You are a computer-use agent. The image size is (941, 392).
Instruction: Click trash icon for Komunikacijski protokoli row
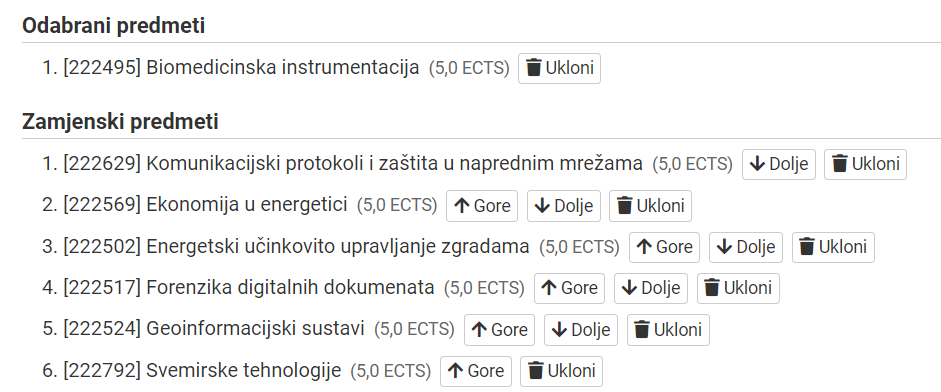840,163
